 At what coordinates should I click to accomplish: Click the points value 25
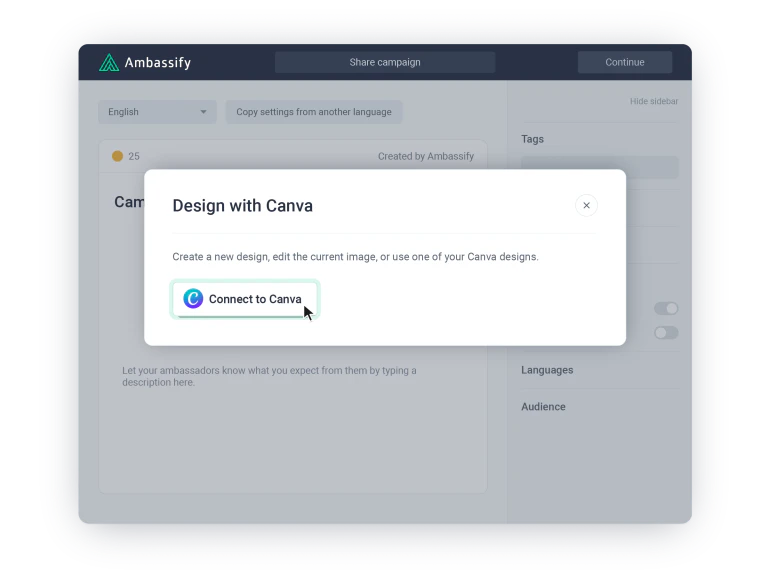pyautogui.click(x=134, y=156)
